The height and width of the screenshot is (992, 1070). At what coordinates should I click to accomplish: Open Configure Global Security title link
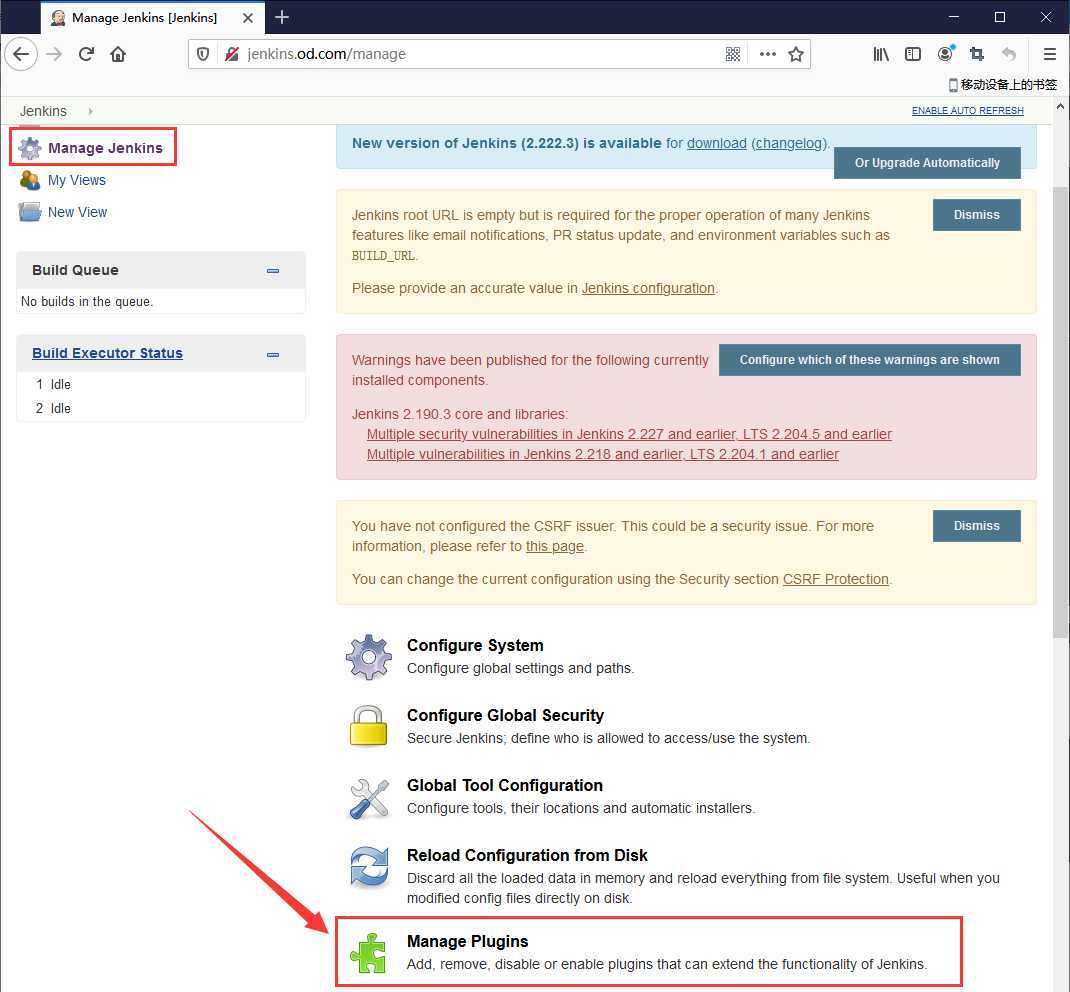pos(505,715)
